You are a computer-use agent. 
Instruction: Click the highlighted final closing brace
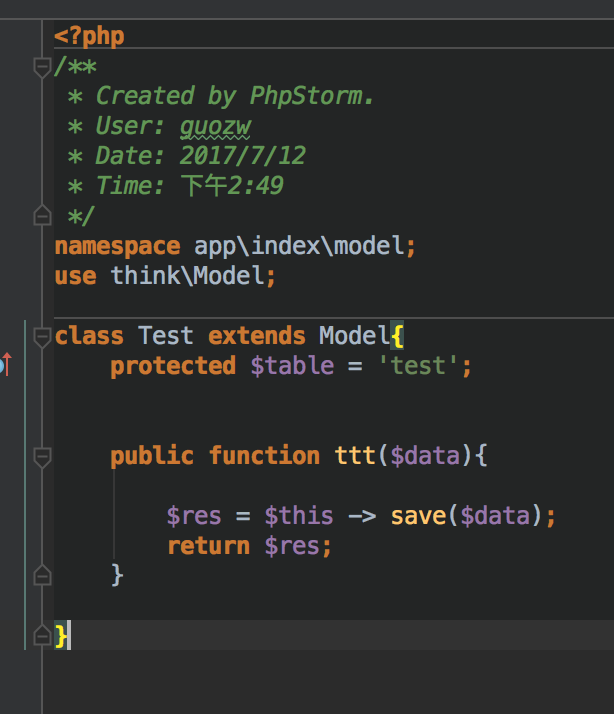point(61,635)
